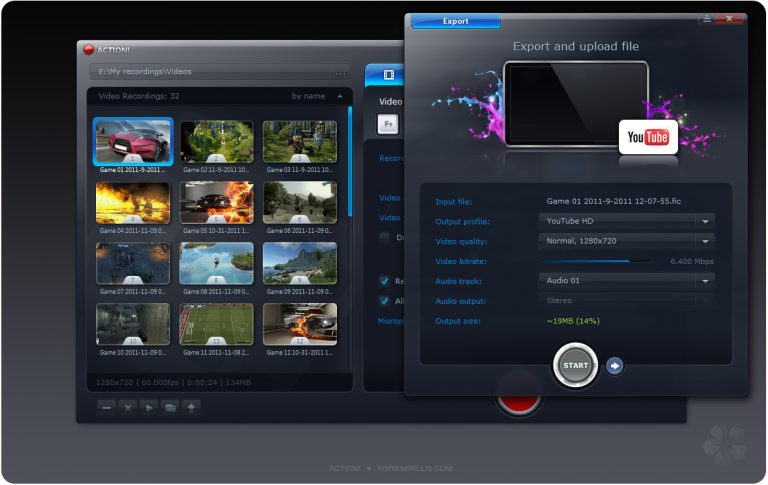Click the START button

tap(576, 365)
